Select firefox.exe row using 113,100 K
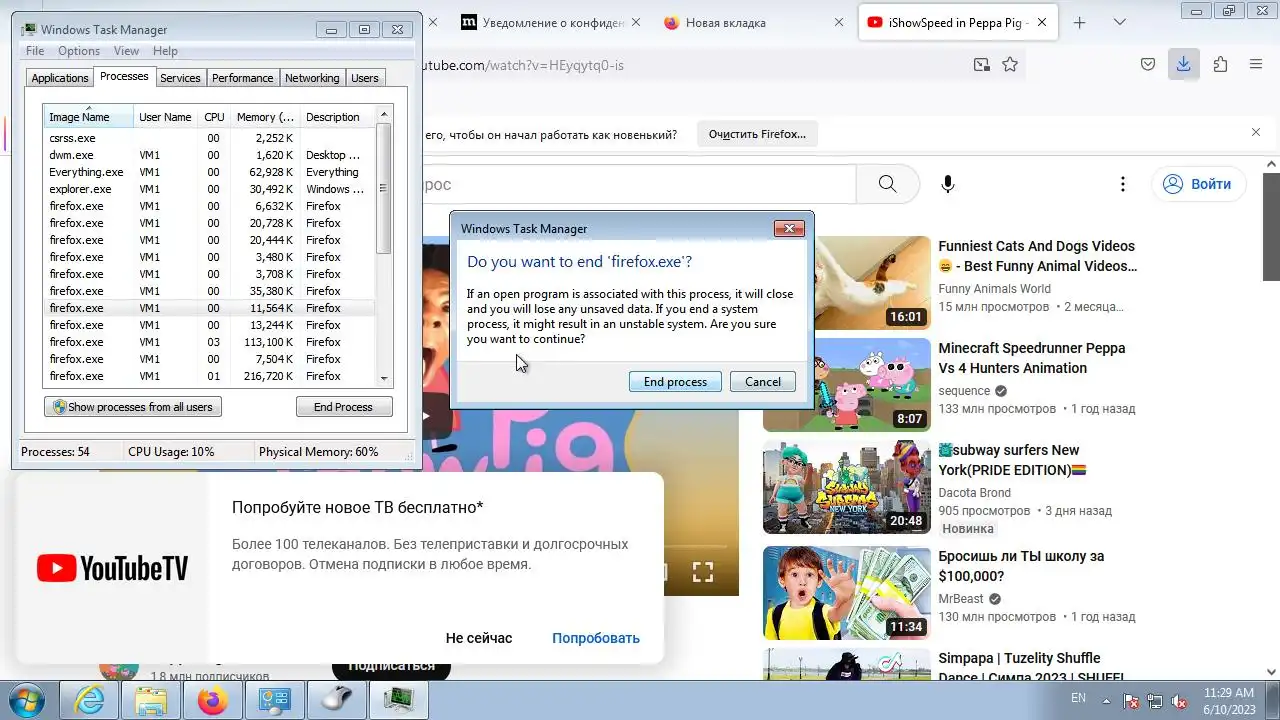Viewport: 1280px width, 720px height. click(x=209, y=342)
